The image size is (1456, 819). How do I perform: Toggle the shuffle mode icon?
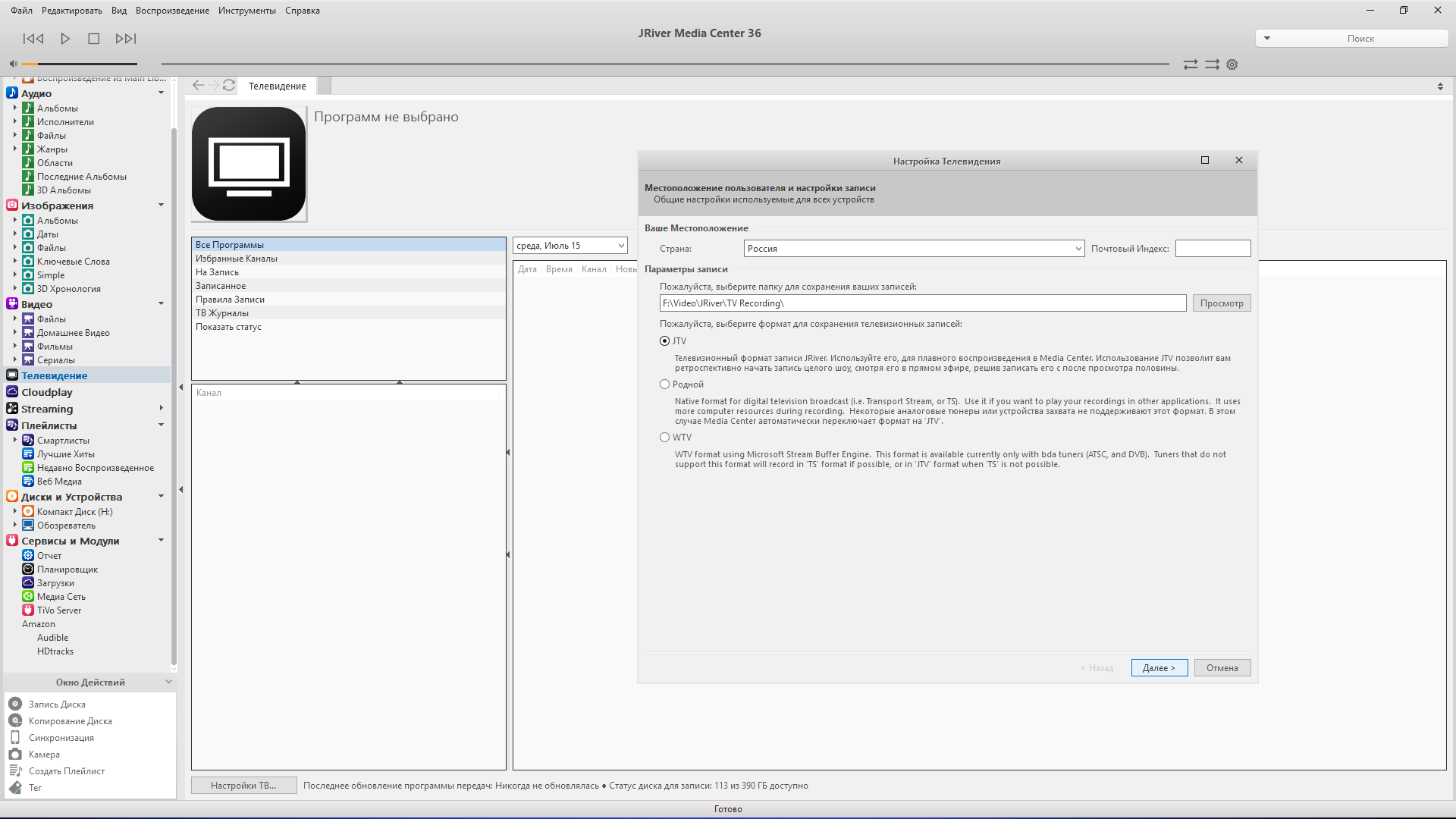[x=1213, y=64]
